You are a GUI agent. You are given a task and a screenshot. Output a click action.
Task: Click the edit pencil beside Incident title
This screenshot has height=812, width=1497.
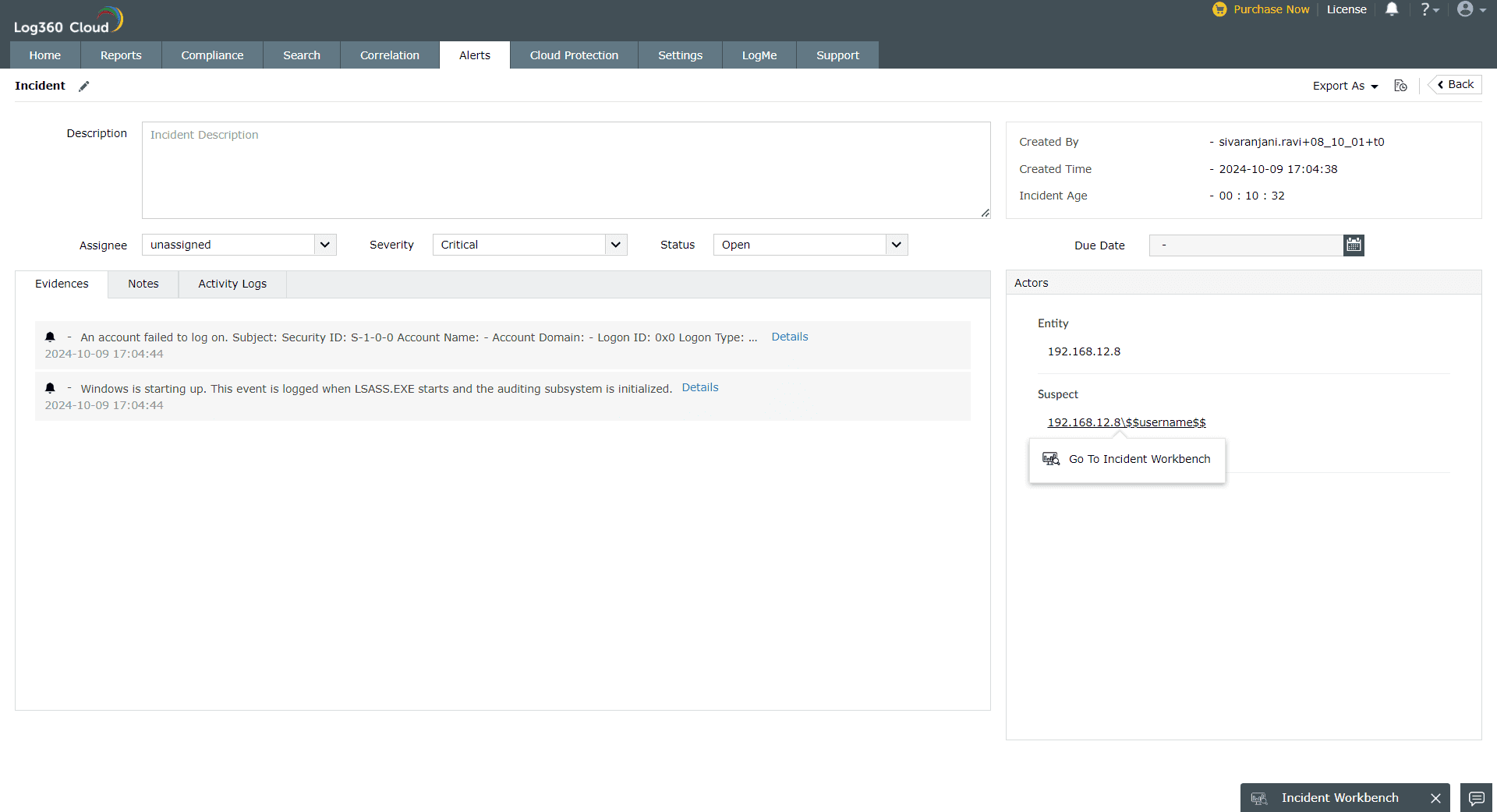tap(84, 86)
